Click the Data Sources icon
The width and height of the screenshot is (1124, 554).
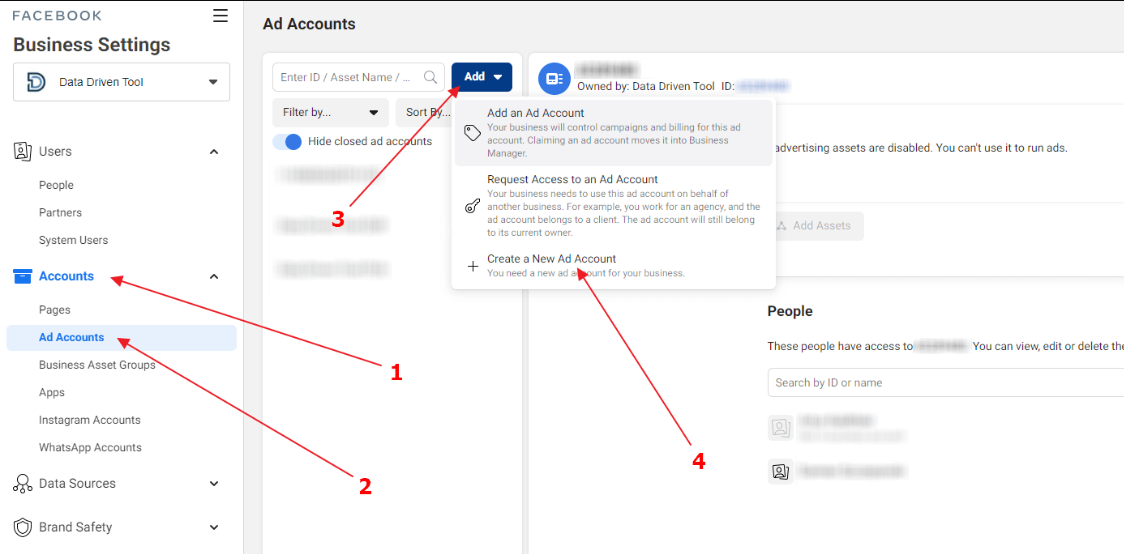coord(23,483)
